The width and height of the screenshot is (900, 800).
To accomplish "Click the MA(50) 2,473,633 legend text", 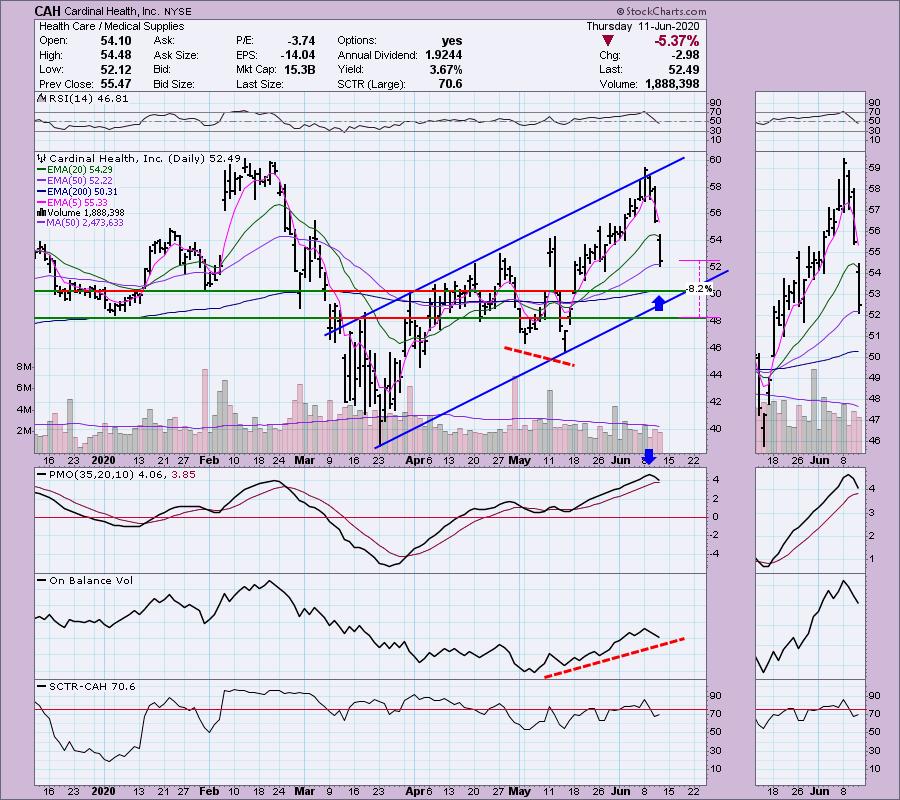I will [x=86, y=223].
